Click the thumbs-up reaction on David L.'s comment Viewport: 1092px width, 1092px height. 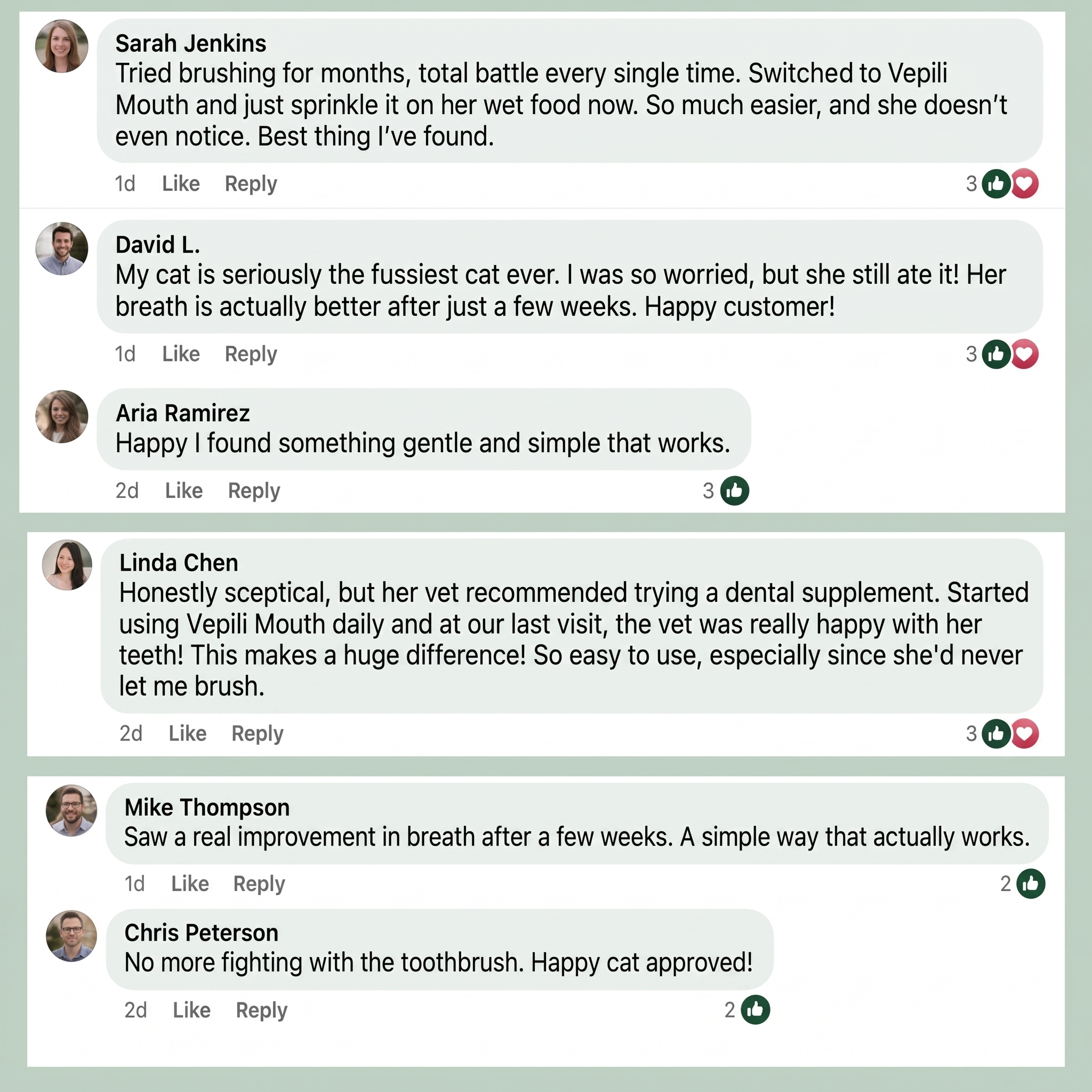(x=996, y=355)
